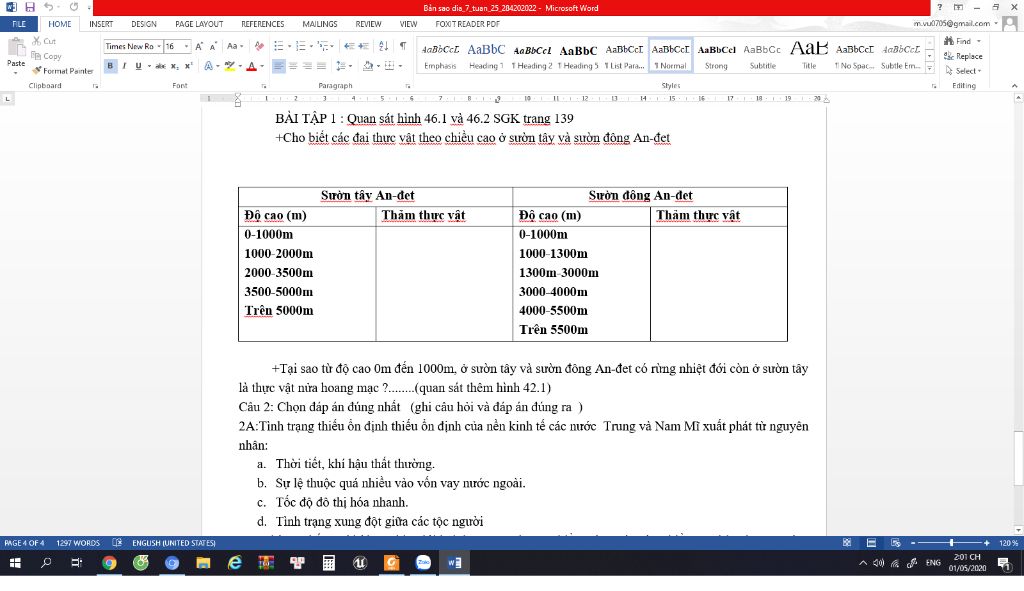Switch to Read Mode view icon
Image resolution: width=1024 pixels, height=591 pixels.
click(847, 543)
